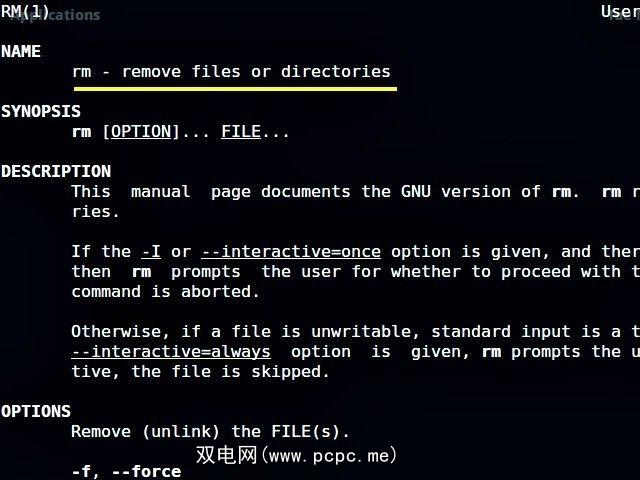Click the bold rm command in synopsis

point(81,131)
